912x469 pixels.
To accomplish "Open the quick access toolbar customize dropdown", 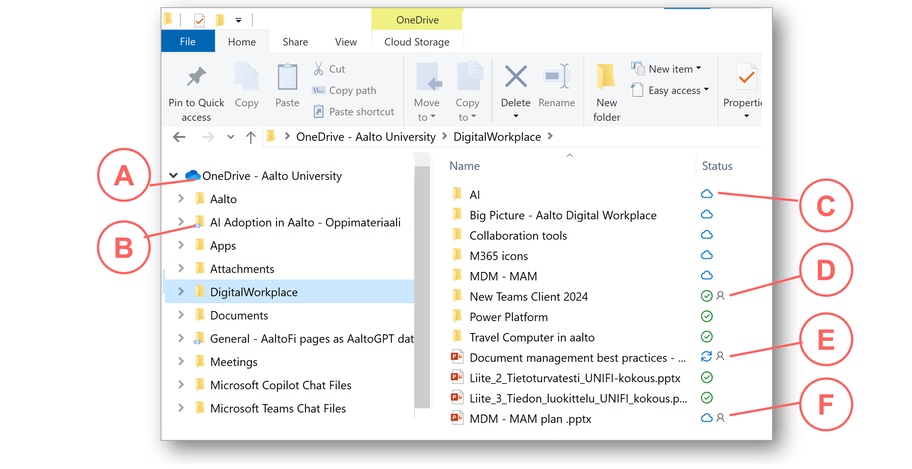I will 238,20.
